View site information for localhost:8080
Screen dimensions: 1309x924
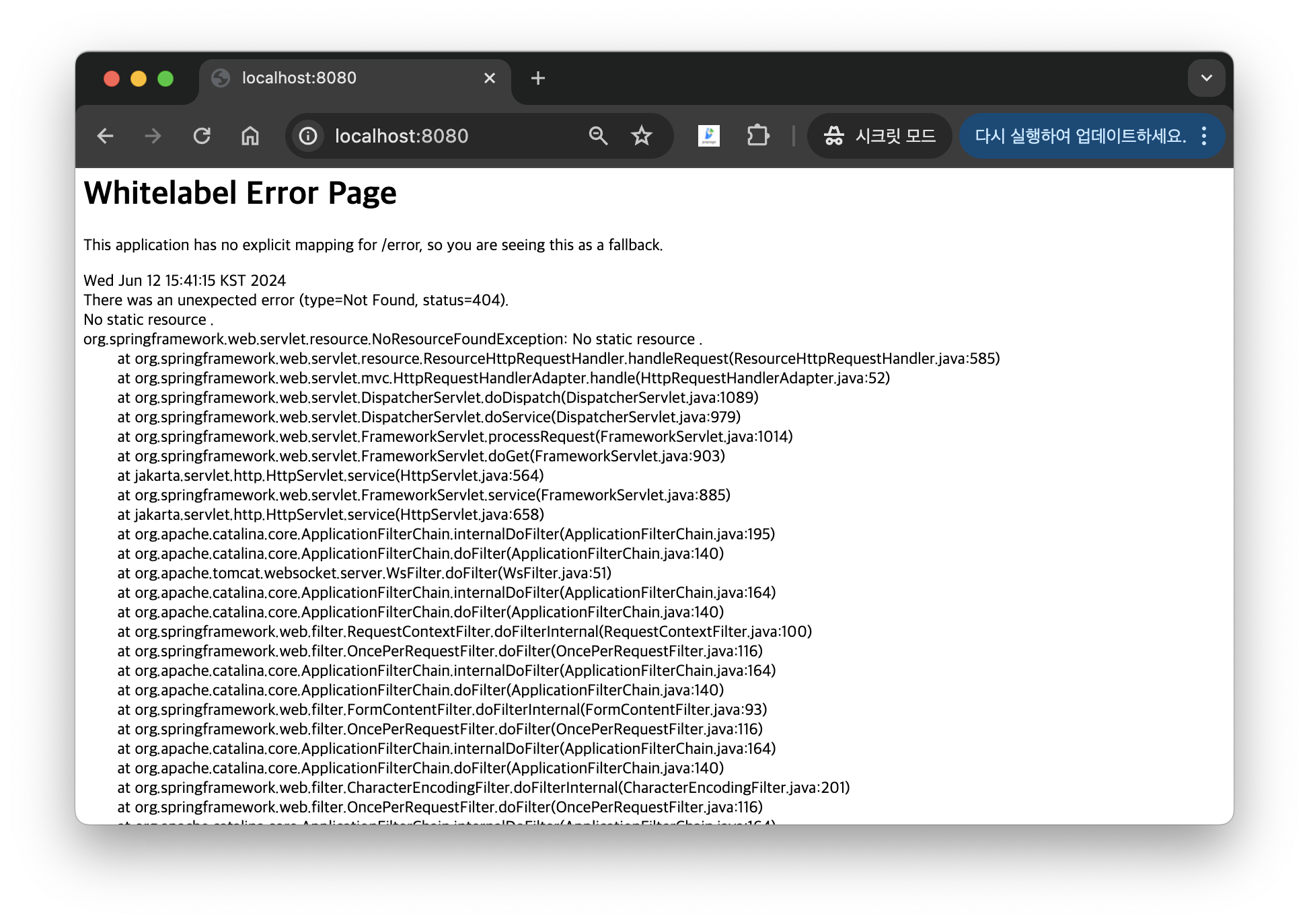click(308, 136)
